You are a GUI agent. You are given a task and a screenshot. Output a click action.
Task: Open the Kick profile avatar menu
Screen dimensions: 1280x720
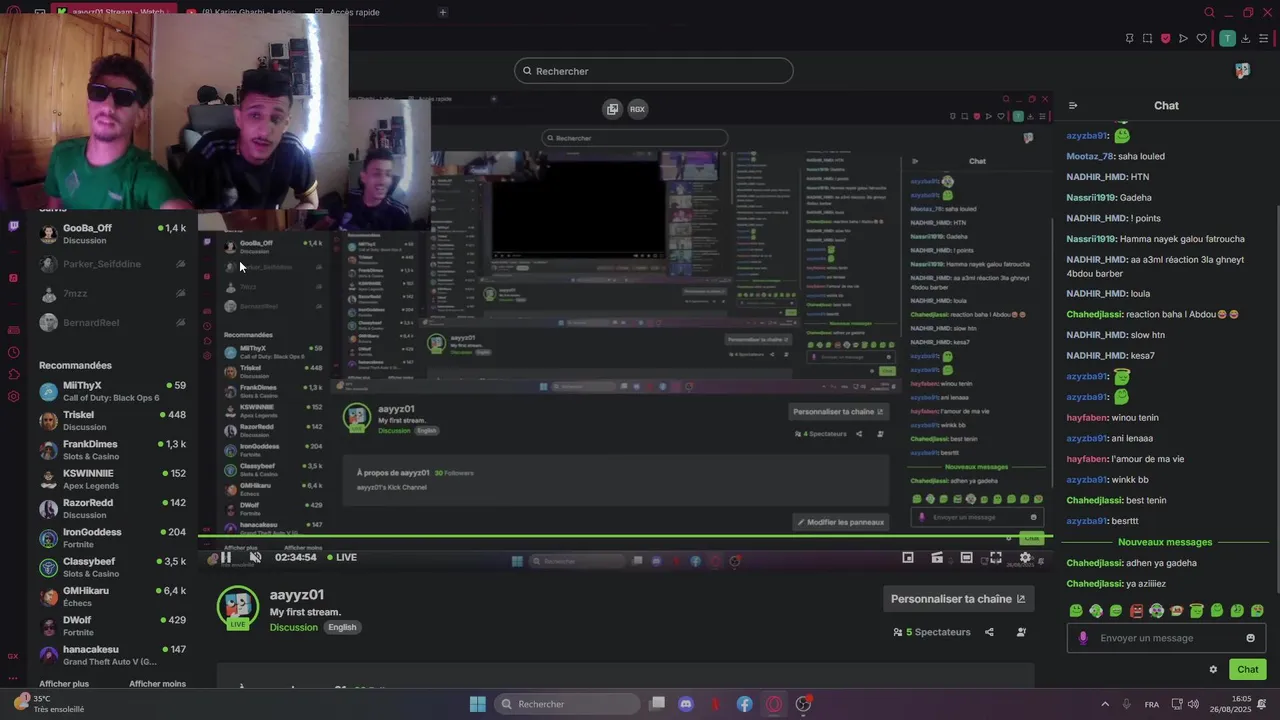[x=1242, y=71]
